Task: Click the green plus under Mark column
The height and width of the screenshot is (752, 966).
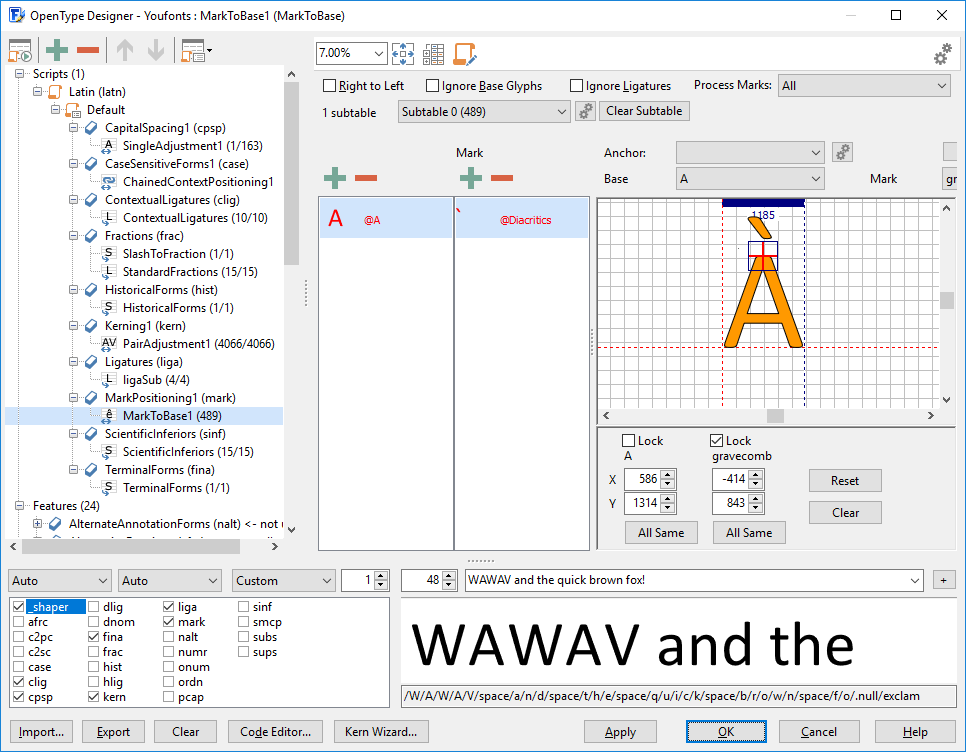Action: click(470, 178)
